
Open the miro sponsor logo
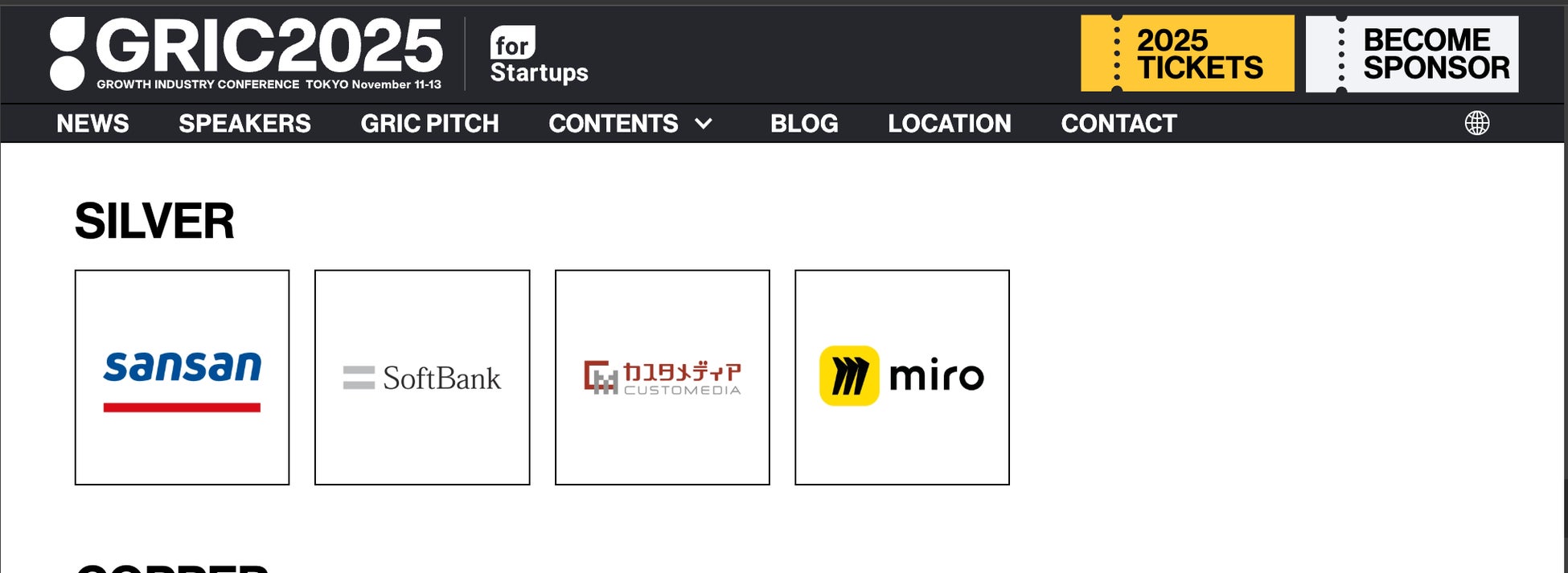[x=901, y=377]
